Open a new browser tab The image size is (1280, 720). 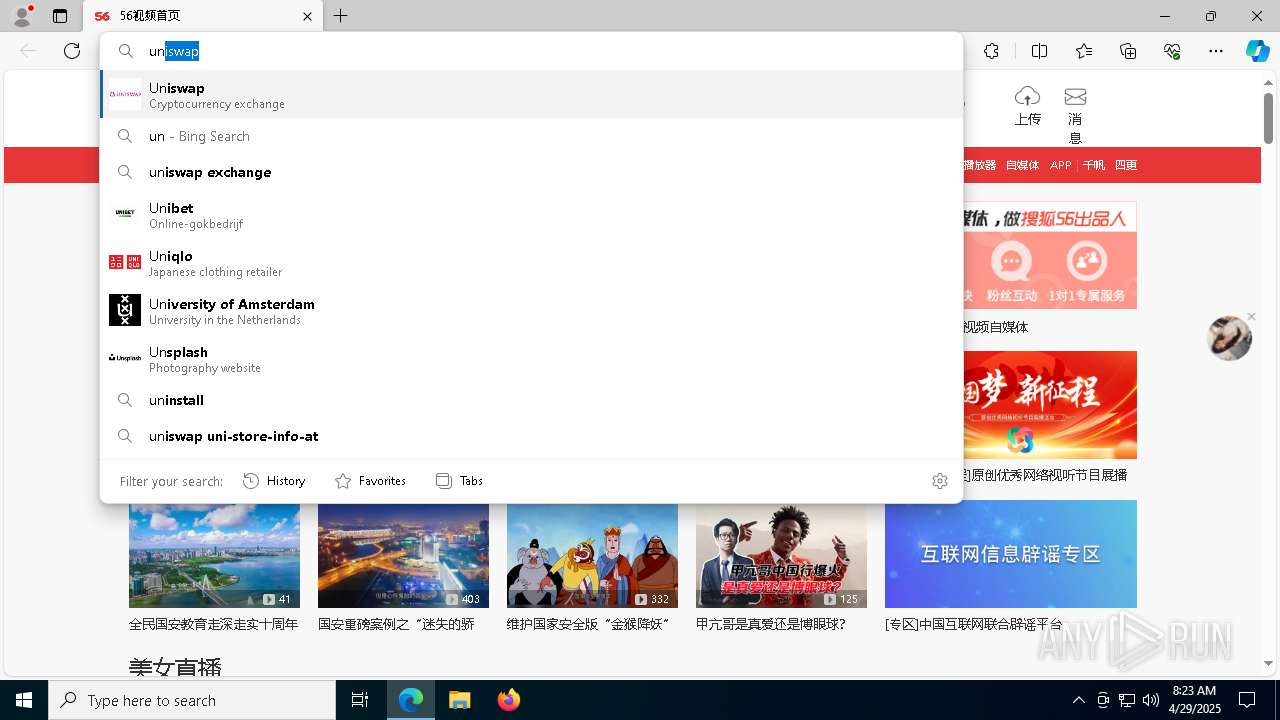pos(341,16)
